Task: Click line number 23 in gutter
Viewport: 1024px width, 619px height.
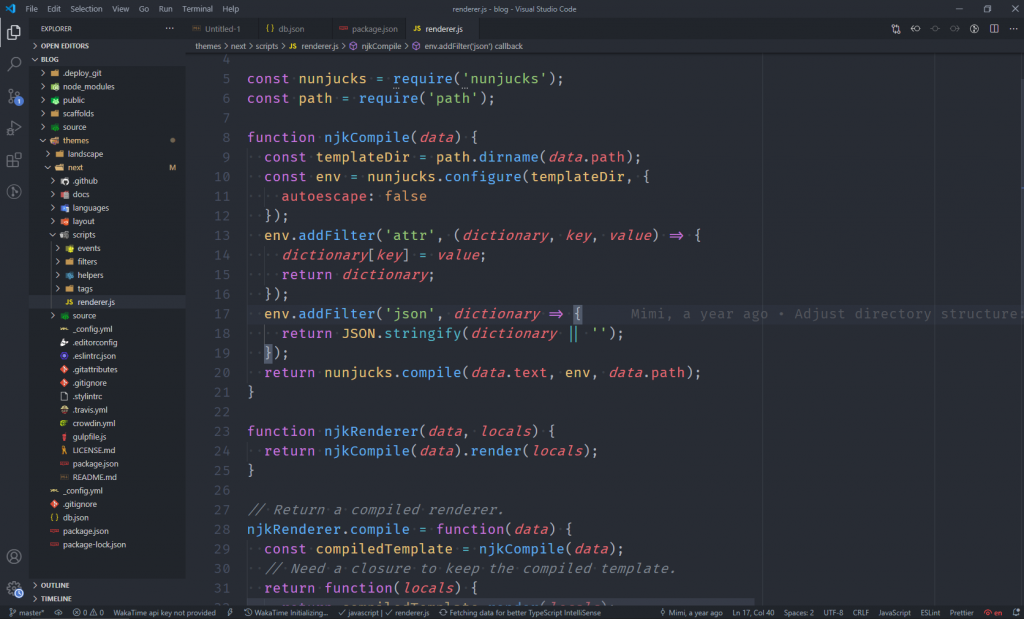Action: tap(222, 431)
